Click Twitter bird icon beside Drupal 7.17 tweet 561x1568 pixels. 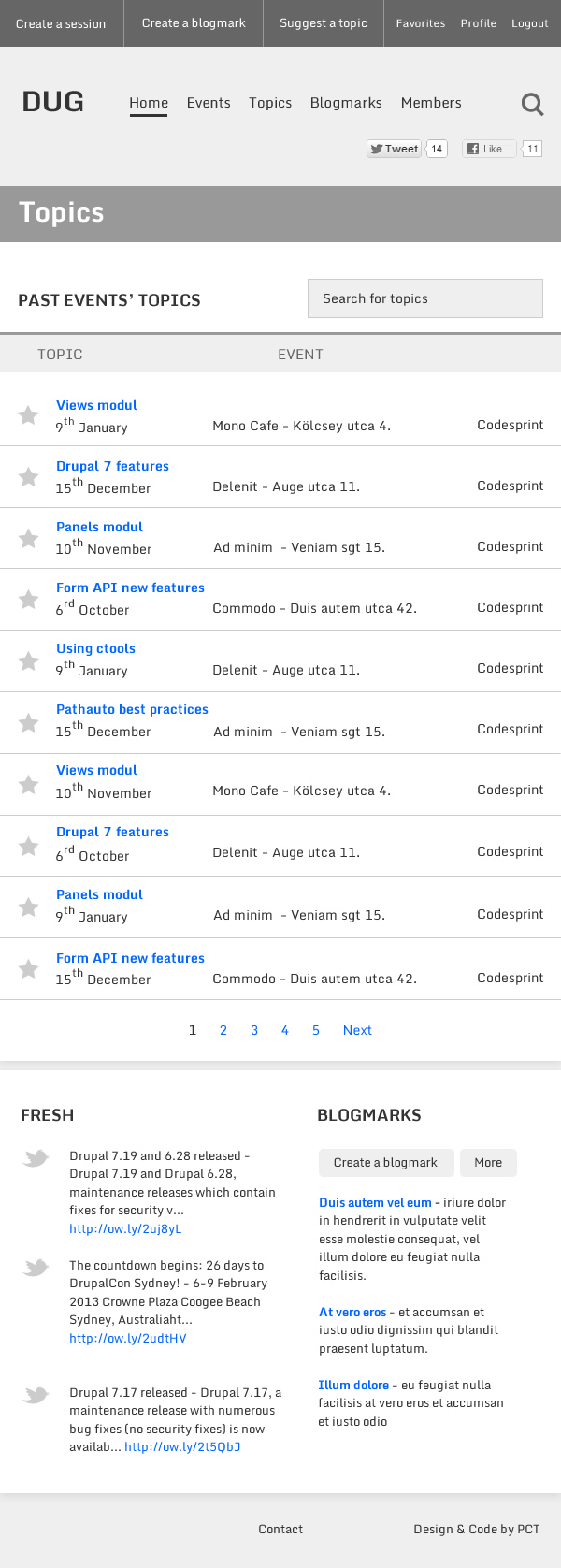pyautogui.click(x=36, y=1395)
